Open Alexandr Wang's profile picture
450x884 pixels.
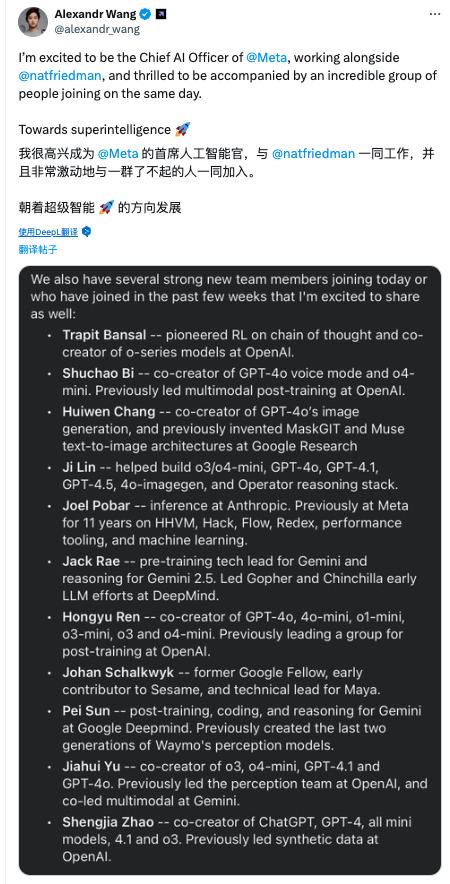point(33,21)
